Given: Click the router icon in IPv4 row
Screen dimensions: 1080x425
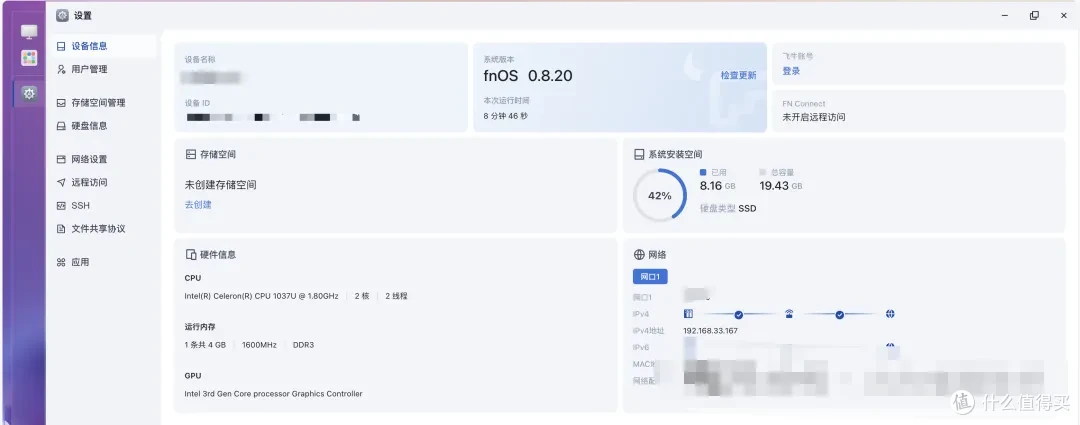Looking at the screenshot, I should click(x=789, y=314).
